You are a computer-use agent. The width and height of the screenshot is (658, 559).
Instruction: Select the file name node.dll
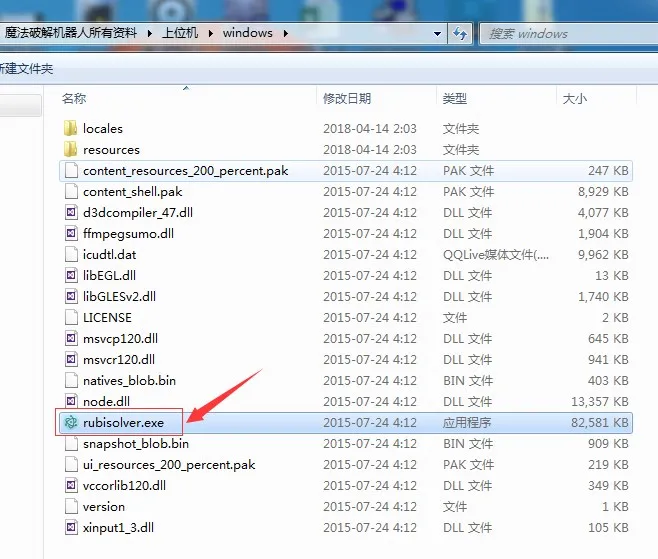click(x=107, y=401)
